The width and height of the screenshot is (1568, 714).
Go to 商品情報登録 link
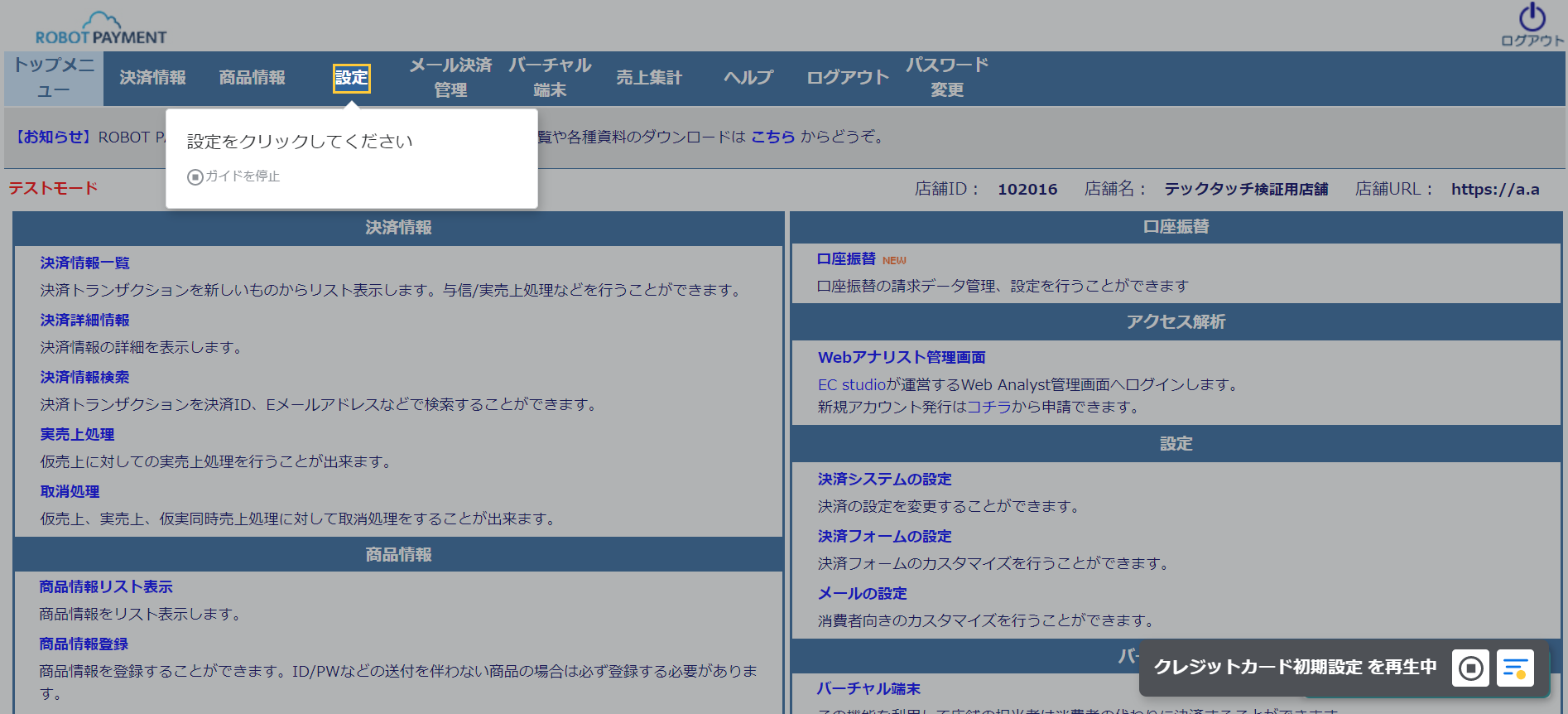point(84,644)
